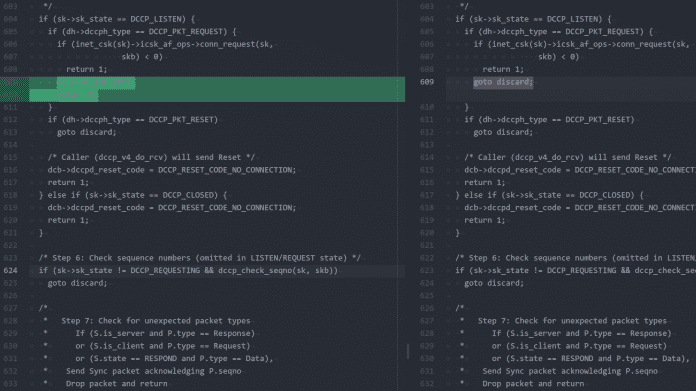Click dccpd_reset_code assignment on left line 619
Screen dimensions: 696x391
tap(172, 208)
